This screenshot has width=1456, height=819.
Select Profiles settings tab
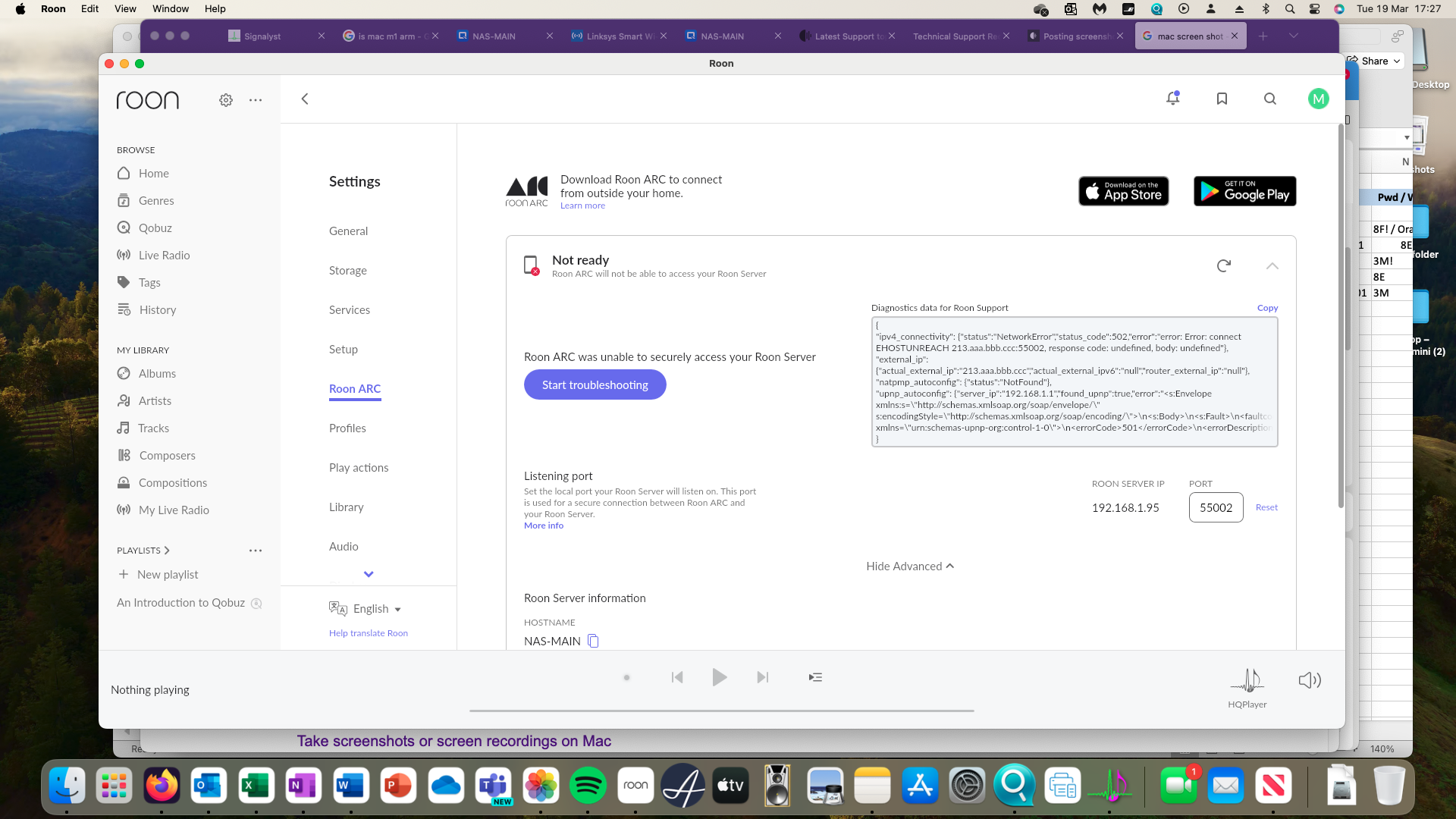(347, 428)
